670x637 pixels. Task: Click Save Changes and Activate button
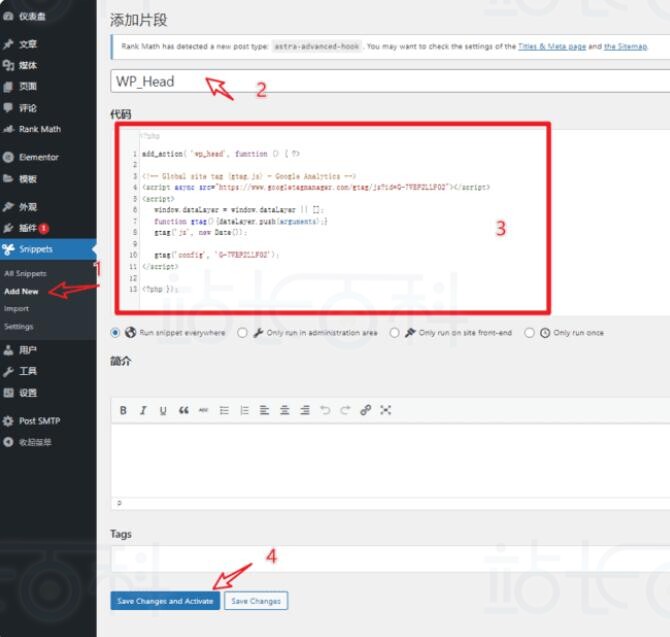pyautogui.click(x=165, y=601)
